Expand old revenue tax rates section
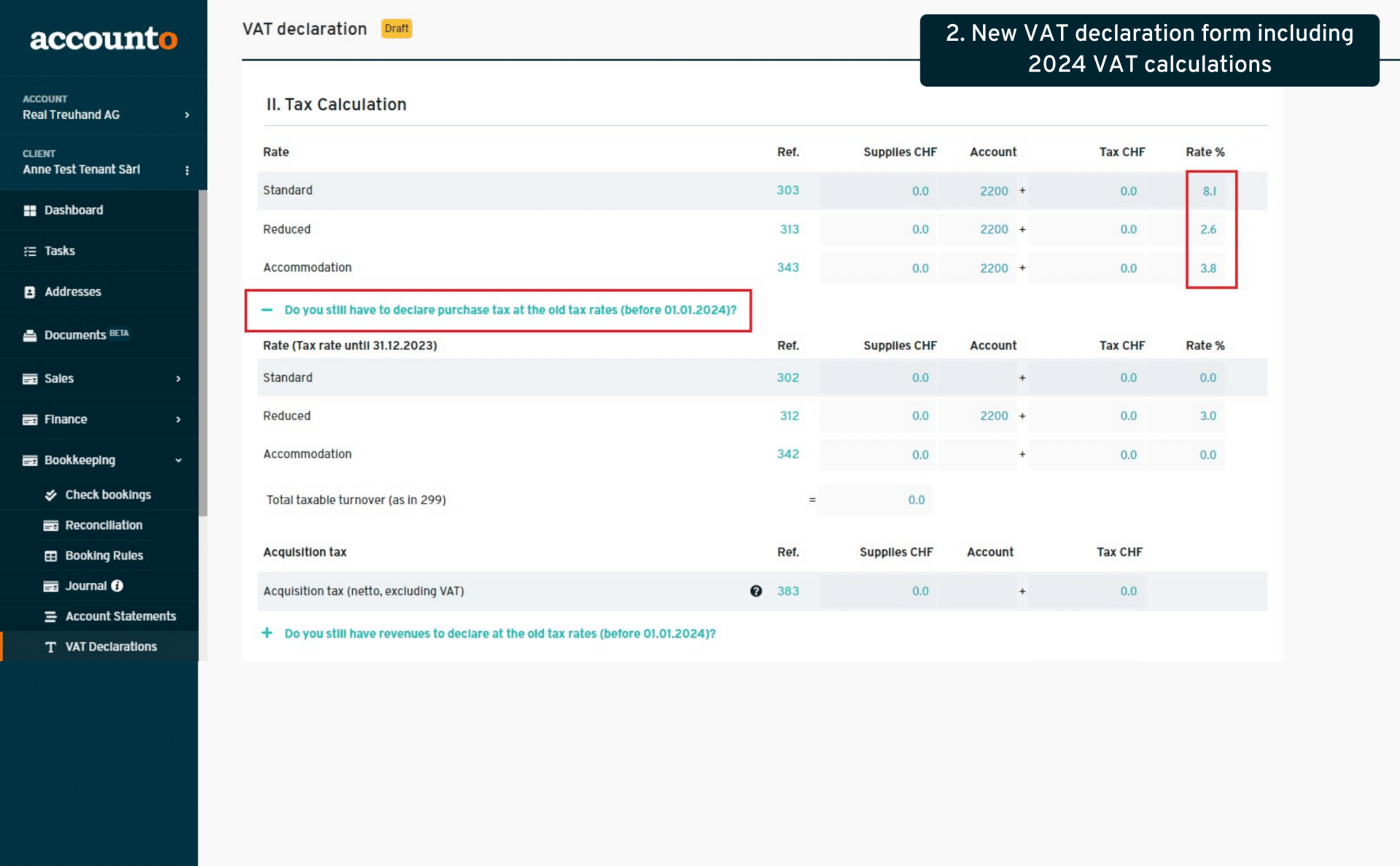The width and height of the screenshot is (1400, 866). coord(267,633)
